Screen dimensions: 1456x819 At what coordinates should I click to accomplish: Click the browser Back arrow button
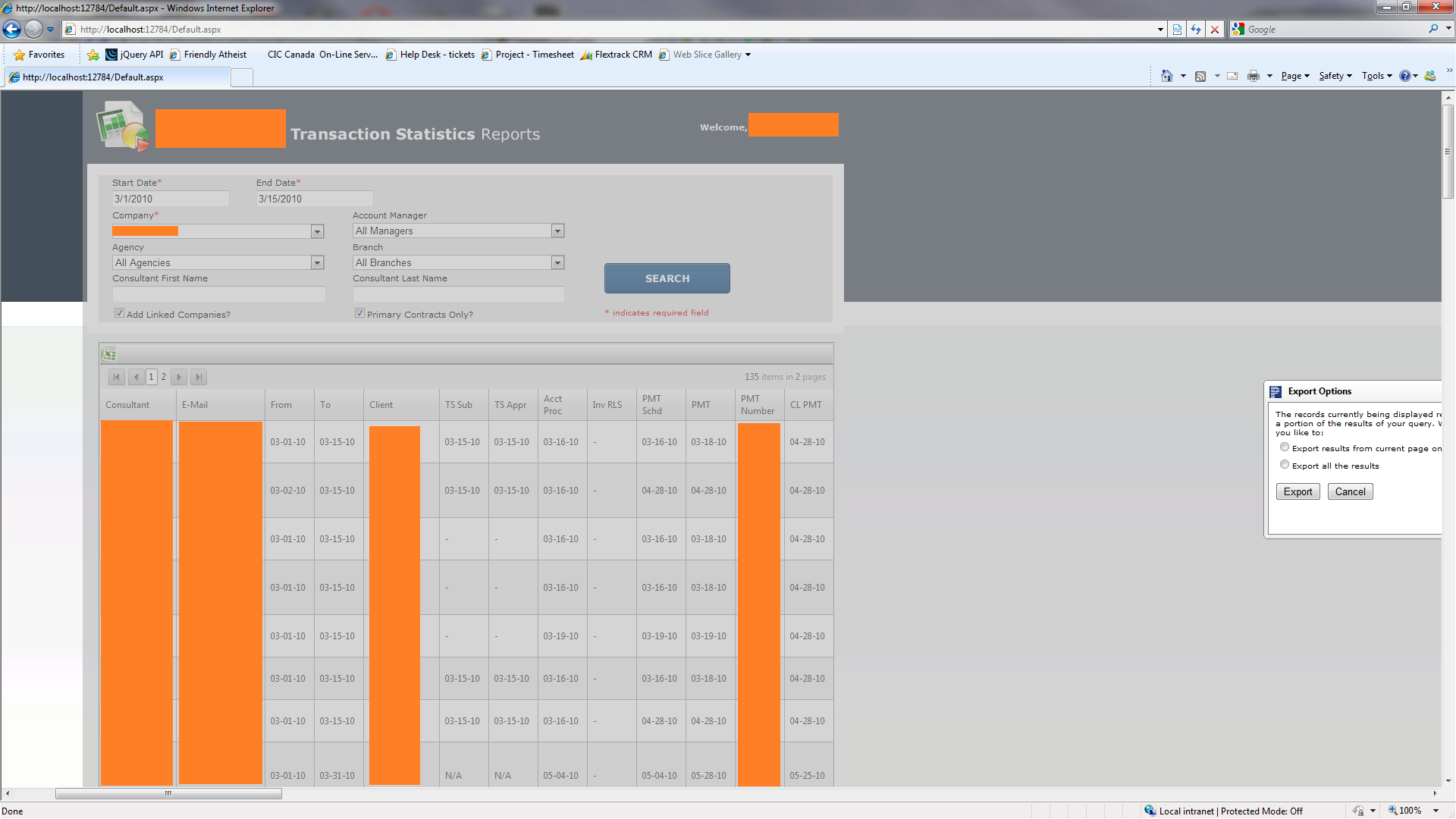[12, 30]
